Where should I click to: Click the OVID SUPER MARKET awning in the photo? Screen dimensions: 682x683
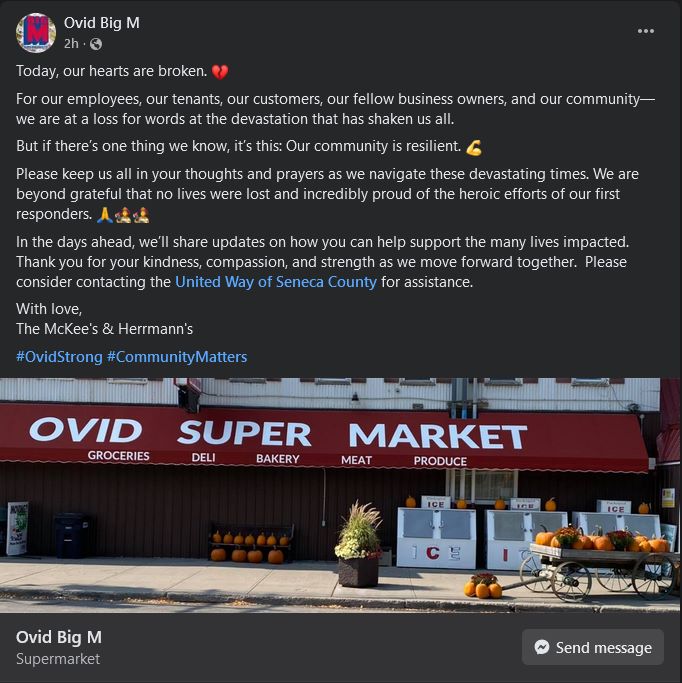pos(323,439)
